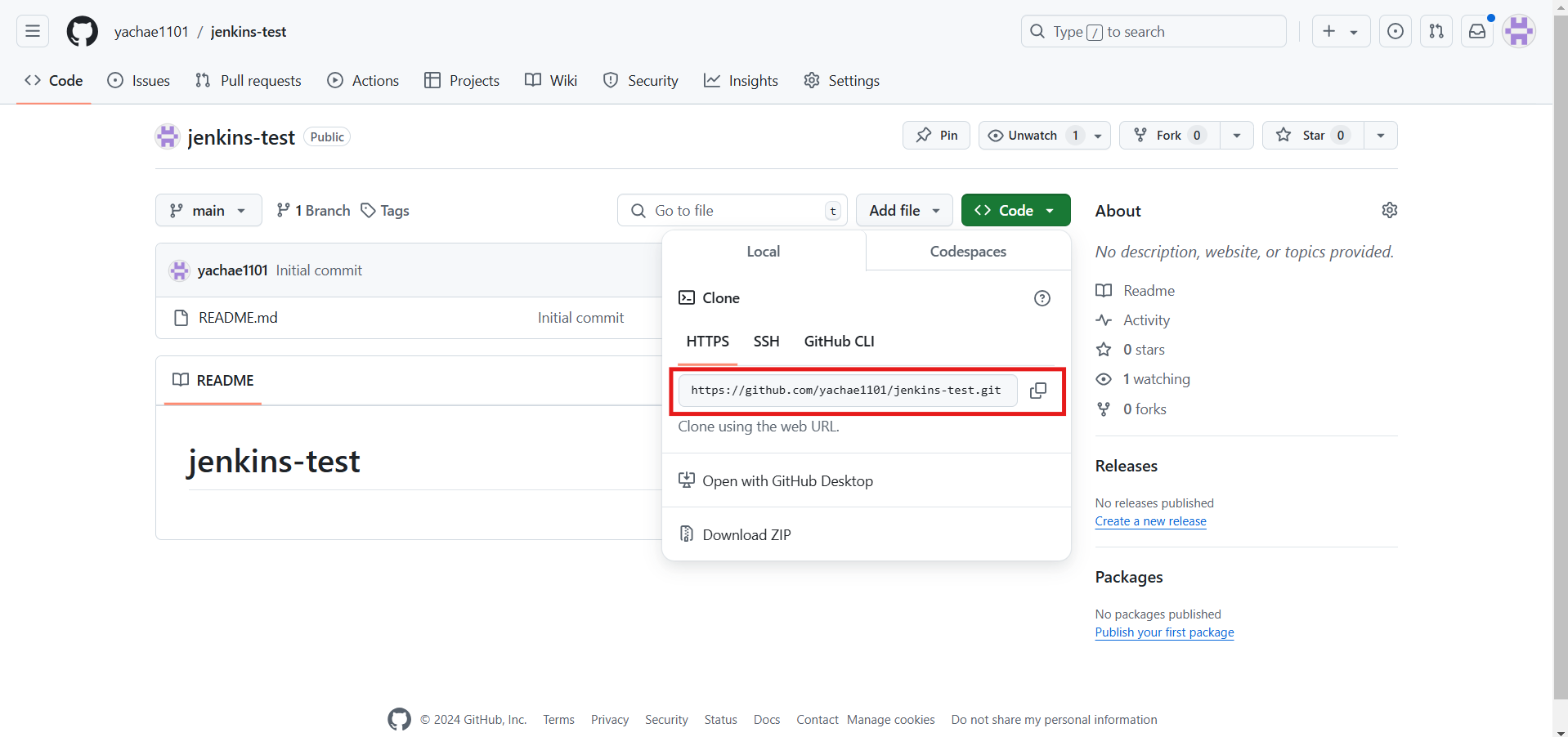
Task: Open the footer Docs link
Action: 766,720
